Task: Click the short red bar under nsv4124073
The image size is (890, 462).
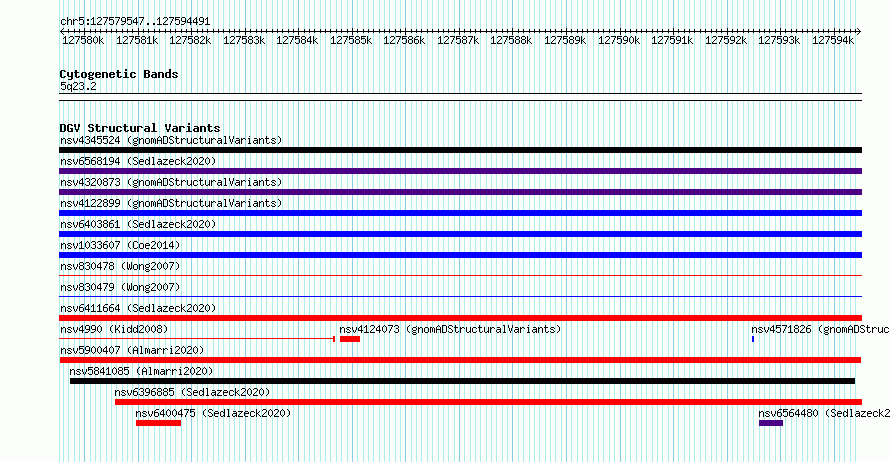Action: [350, 339]
